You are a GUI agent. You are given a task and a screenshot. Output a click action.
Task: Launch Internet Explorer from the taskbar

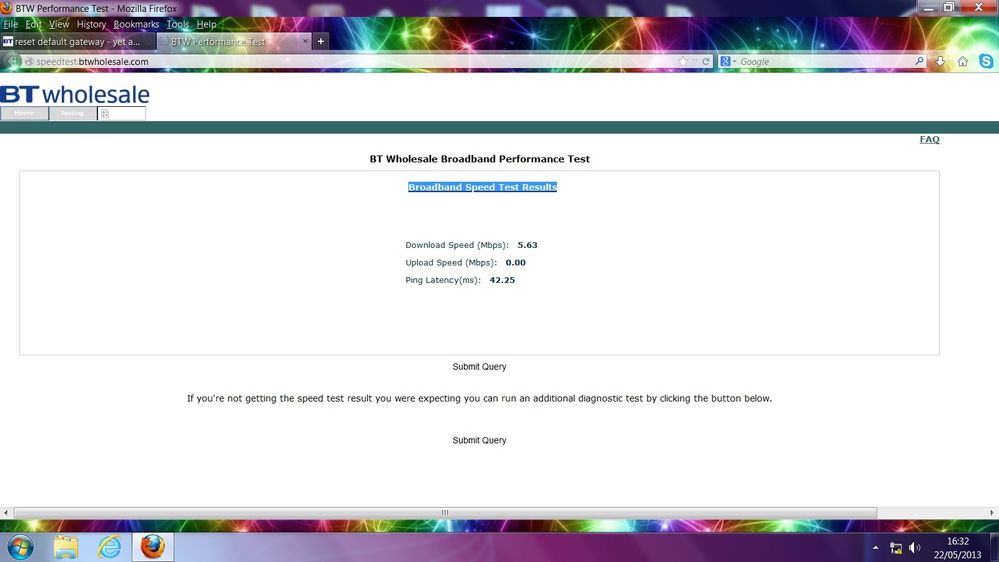[x=110, y=547]
